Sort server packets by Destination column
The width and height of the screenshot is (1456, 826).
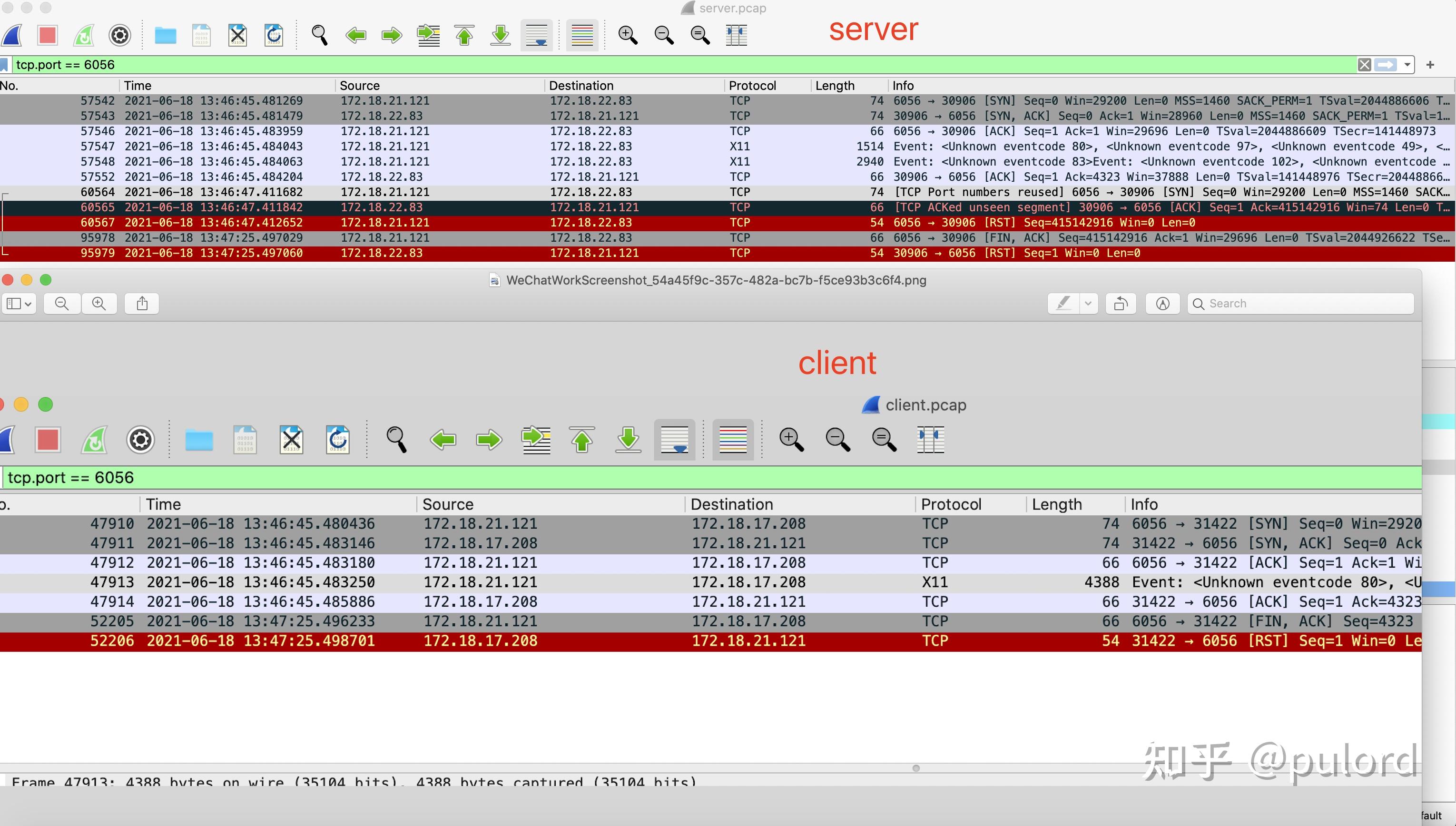pos(634,86)
